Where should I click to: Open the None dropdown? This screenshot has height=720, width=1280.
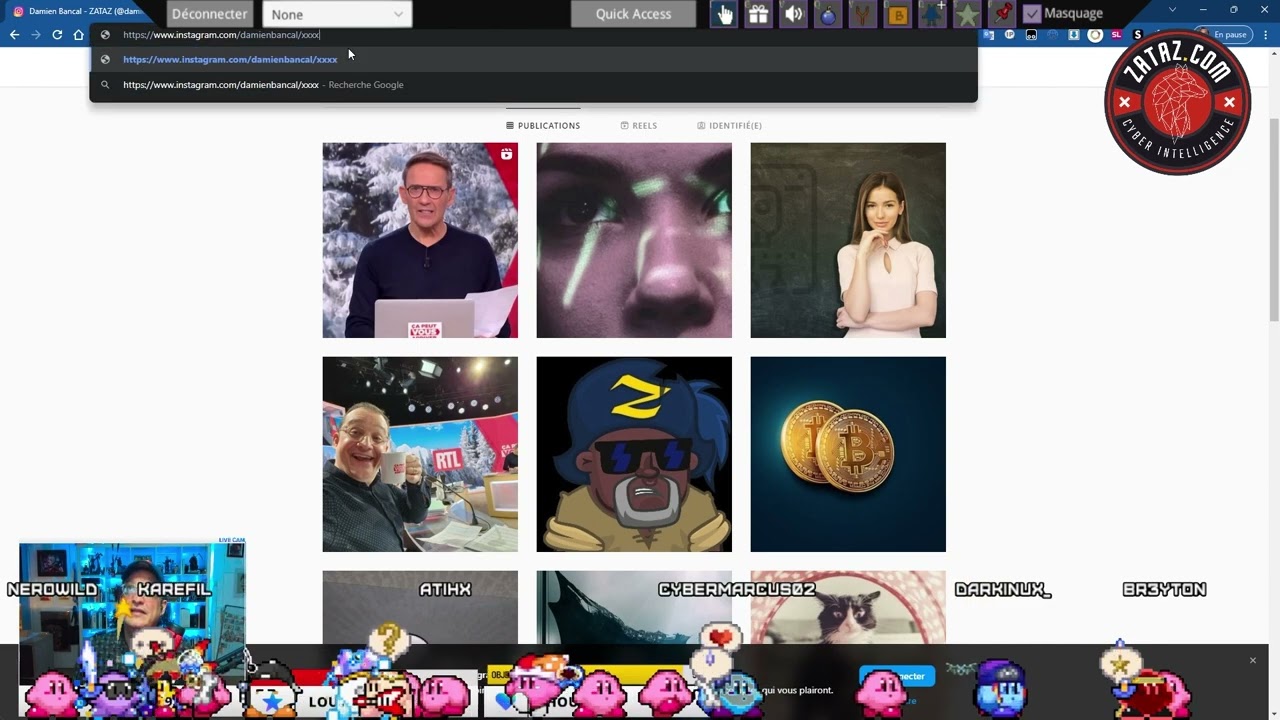(x=337, y=14)
